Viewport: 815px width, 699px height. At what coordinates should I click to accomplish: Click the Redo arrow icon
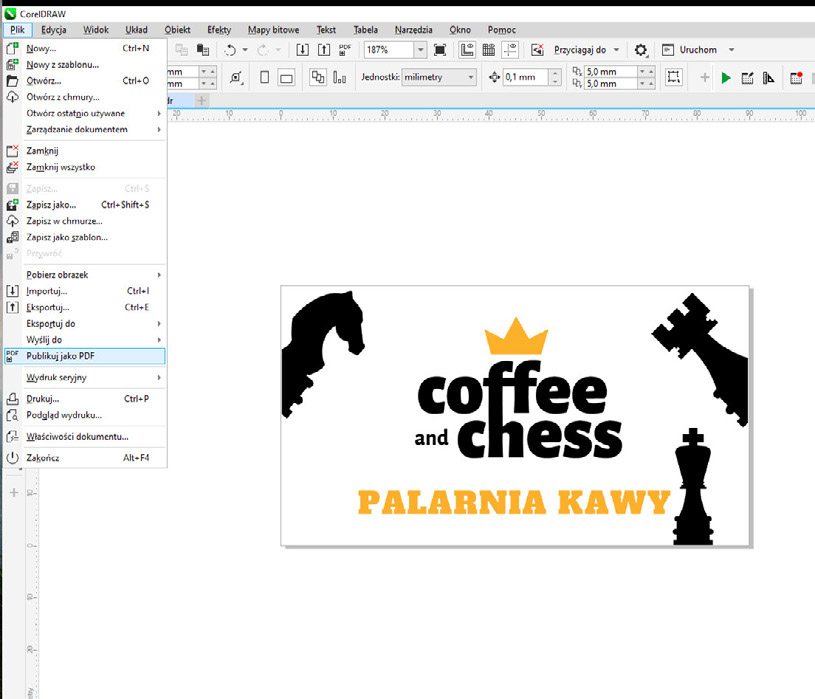click(x=263, y=50)
